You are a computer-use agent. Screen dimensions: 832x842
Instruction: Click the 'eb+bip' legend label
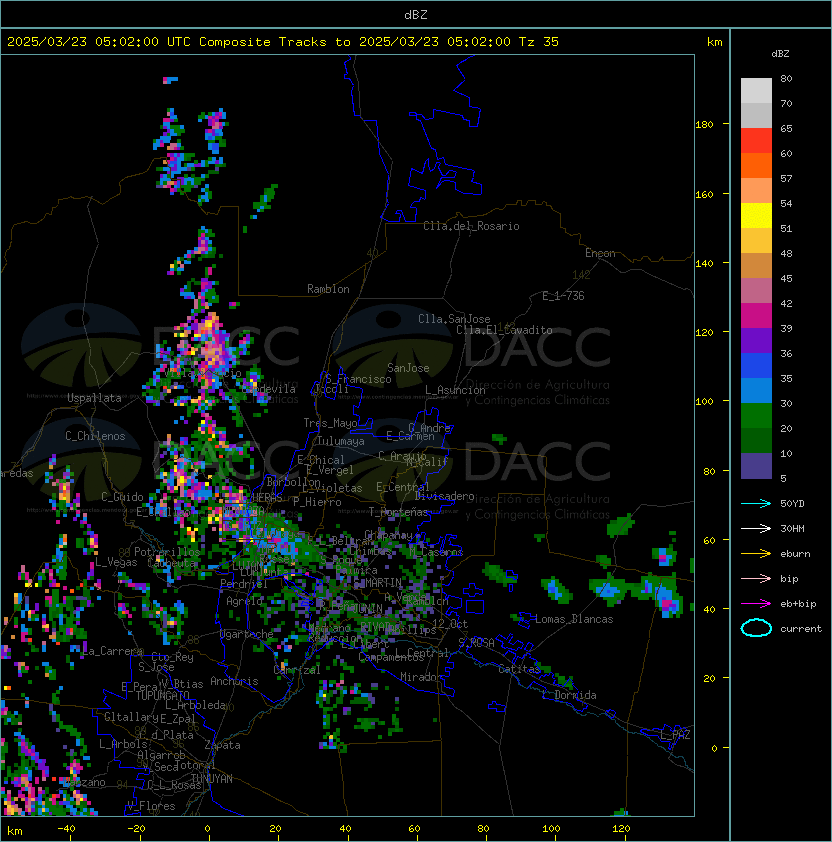pos(798,604)
